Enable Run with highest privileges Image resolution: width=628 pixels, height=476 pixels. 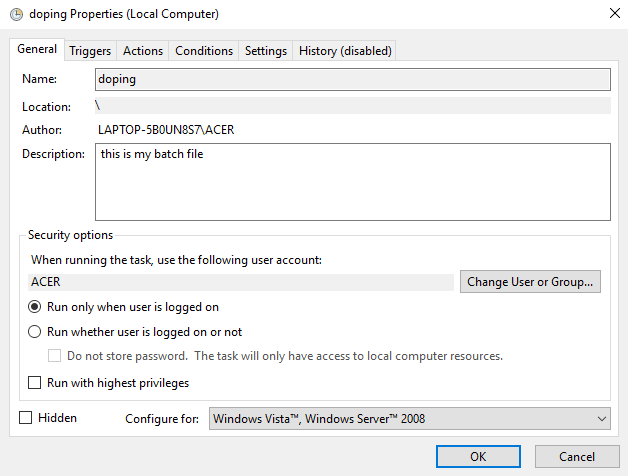tap(35, 382)
